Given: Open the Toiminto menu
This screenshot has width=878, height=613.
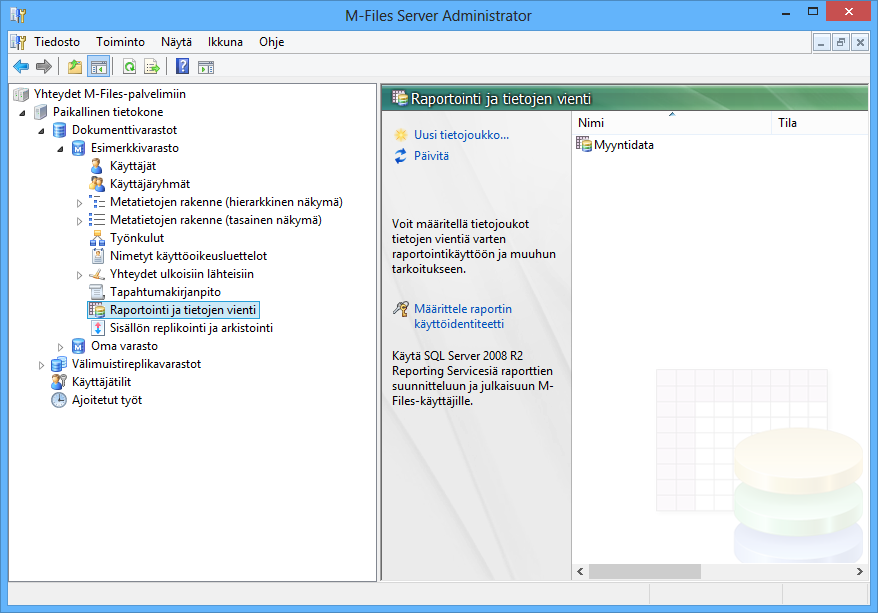Looking at the screenshot, I should (120, 42).
